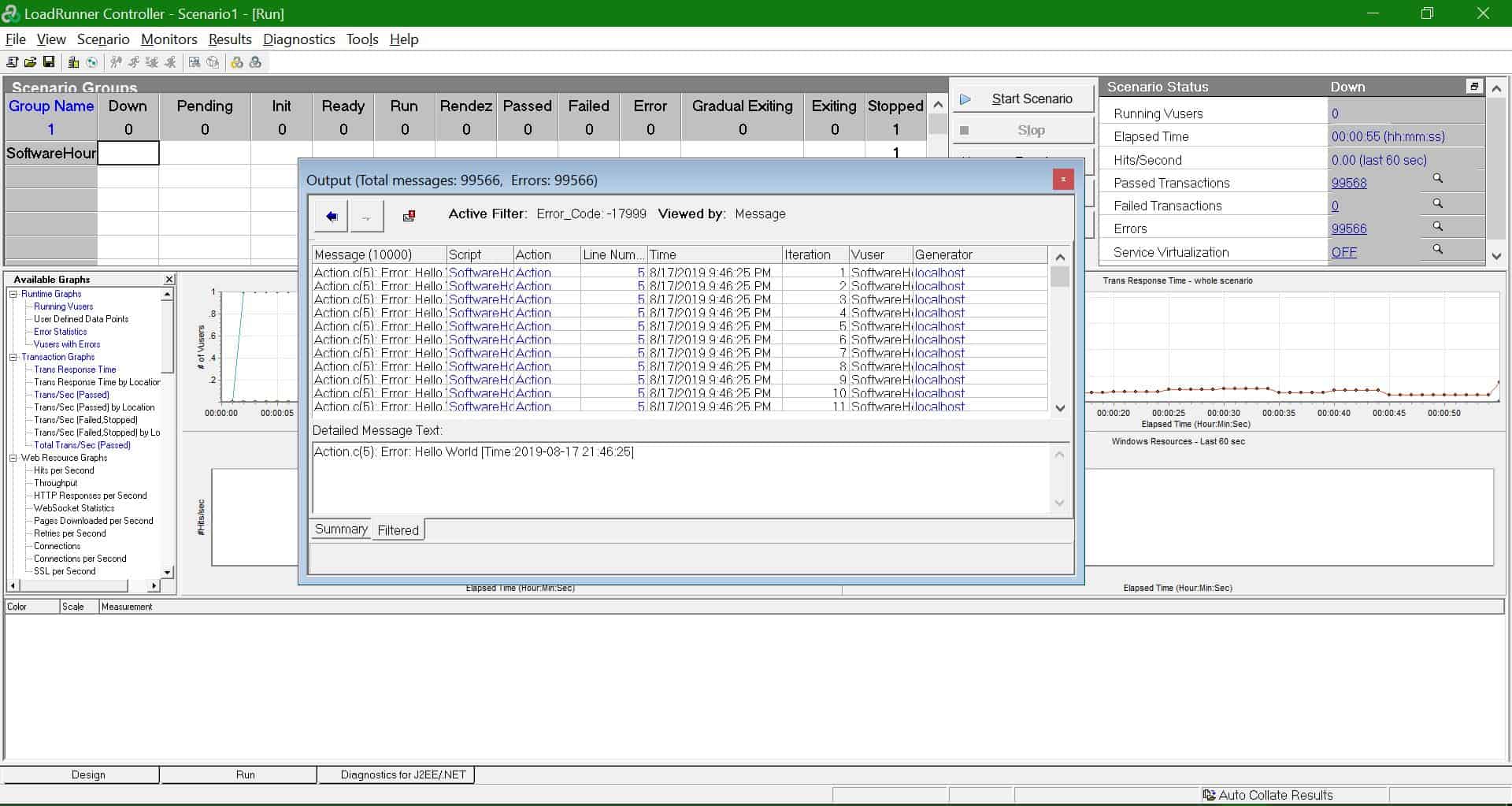Image resolution: width=1512 pixels, height=806 pixels.
Task: Click the Service Virtualization OFF link
Action: (1343, 252)
